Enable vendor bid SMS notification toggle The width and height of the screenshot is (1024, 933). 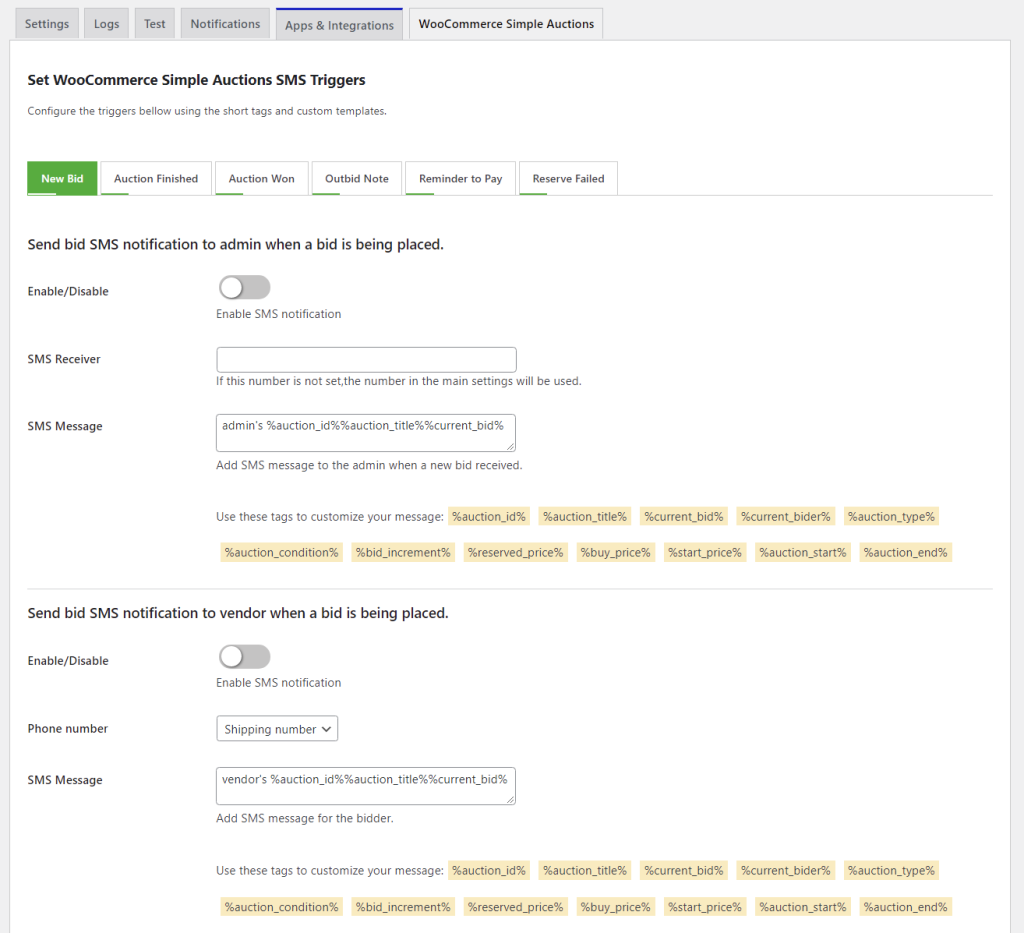pos(244,656)
